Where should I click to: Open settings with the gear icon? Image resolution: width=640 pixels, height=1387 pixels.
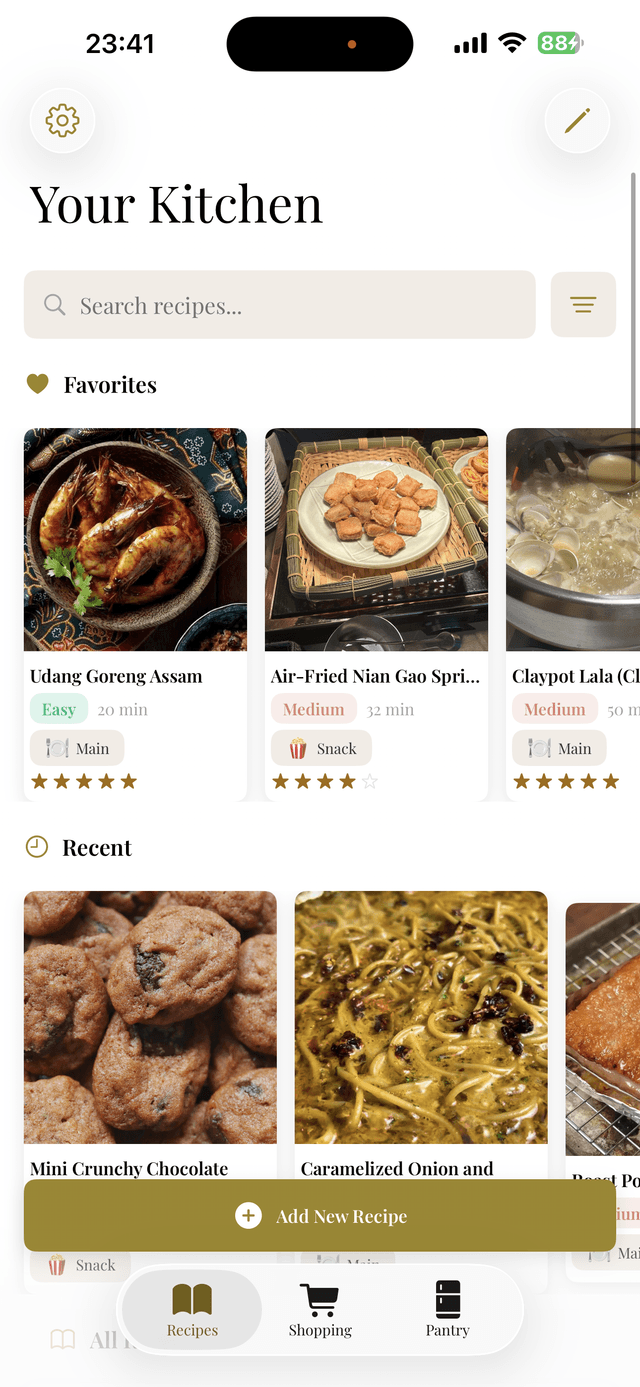(62, 121)
